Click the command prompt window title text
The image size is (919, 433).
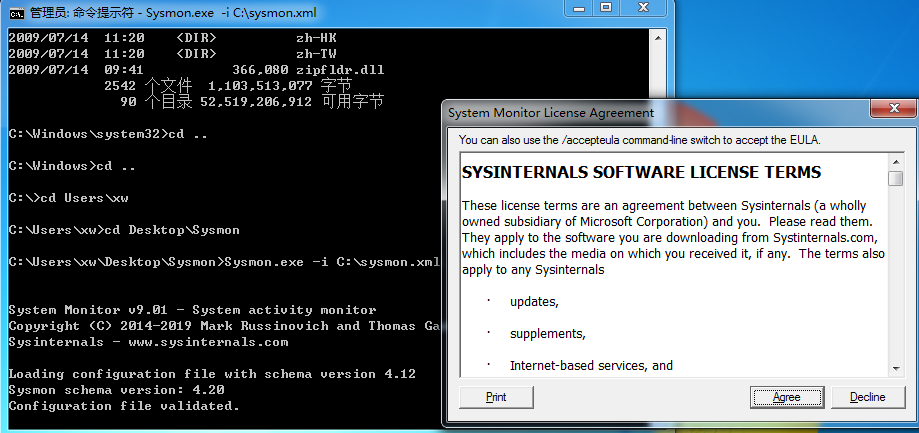point(173,12)
